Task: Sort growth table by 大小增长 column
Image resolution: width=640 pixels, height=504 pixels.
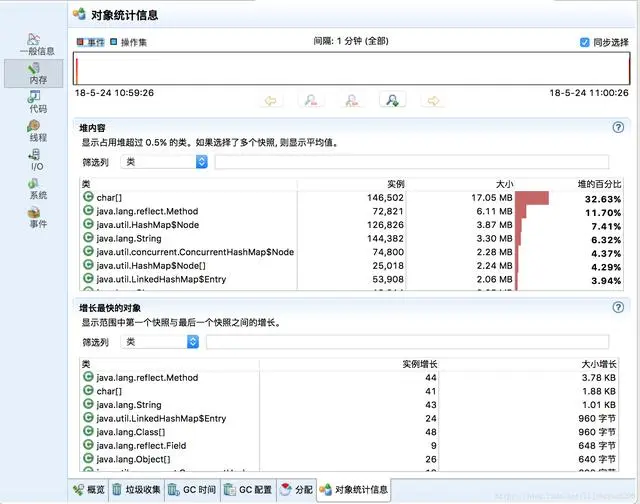Action: 529,364
